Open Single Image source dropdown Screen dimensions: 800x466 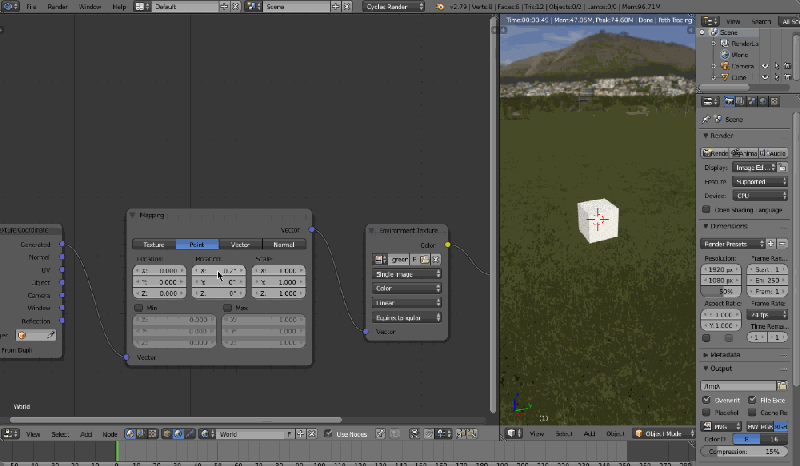click(x=407, y=274)
